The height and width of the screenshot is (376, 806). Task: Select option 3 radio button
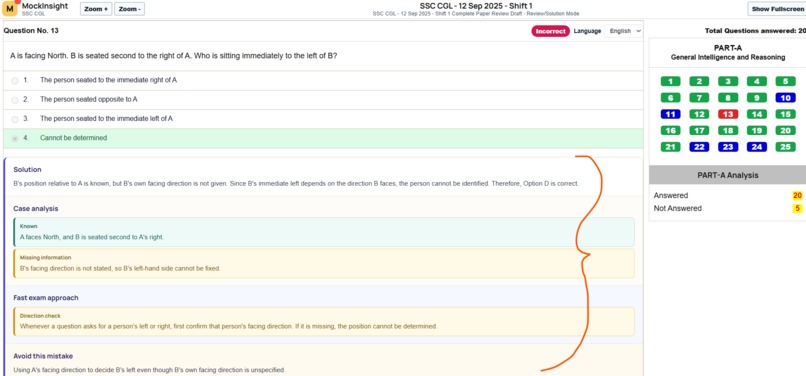click(14, 119)
